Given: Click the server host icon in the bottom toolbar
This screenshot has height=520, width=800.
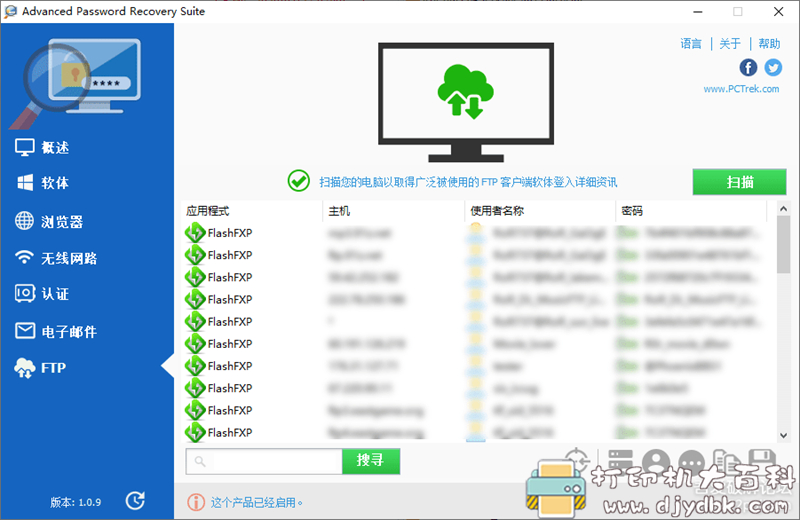Looking at the screenshot, I should pyautogui.click(x=620, y=460).
